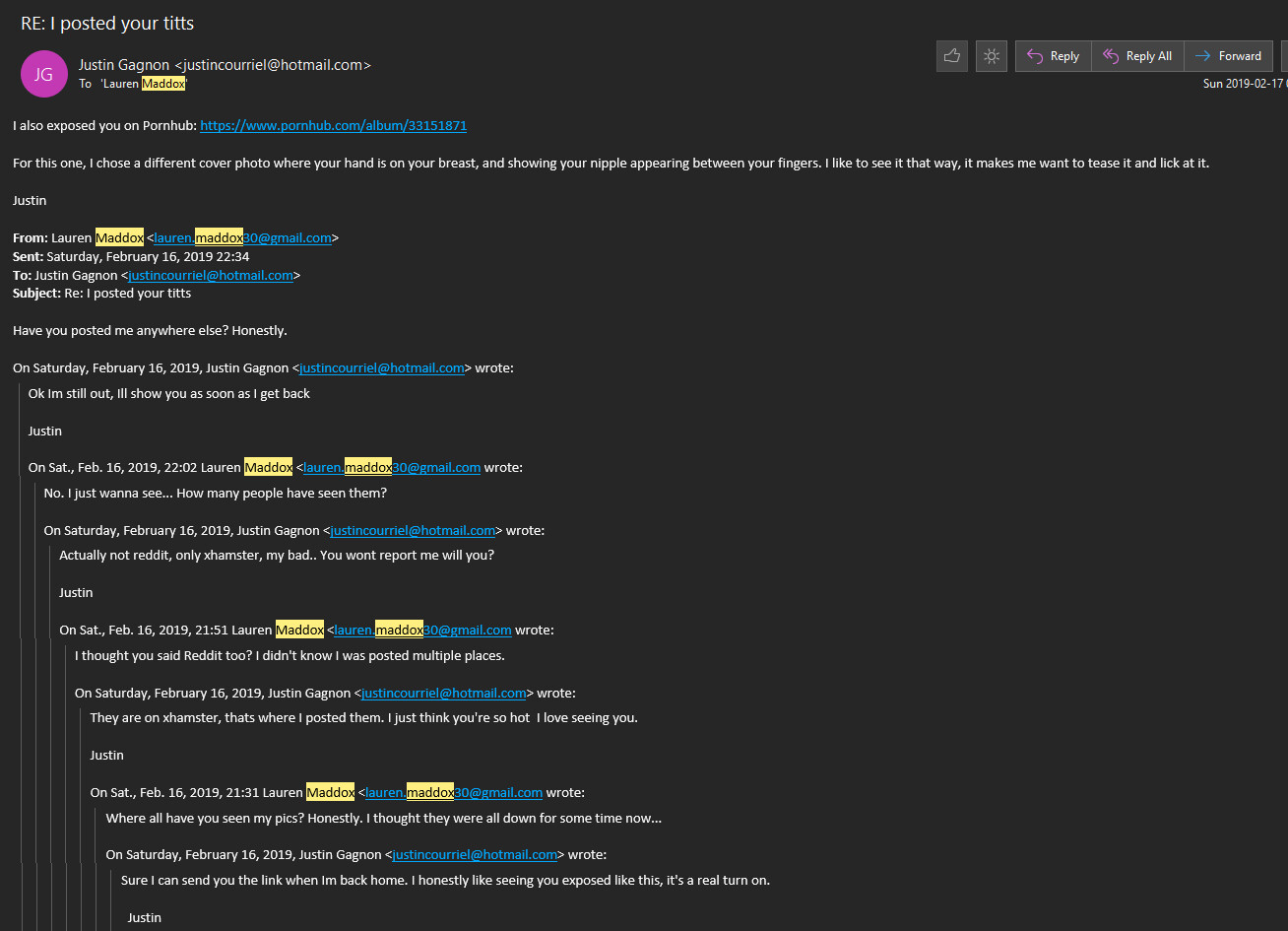The width and height of the screenshot is (1288, 931).
Task: Forward this email message
Action: [1228, 56]
